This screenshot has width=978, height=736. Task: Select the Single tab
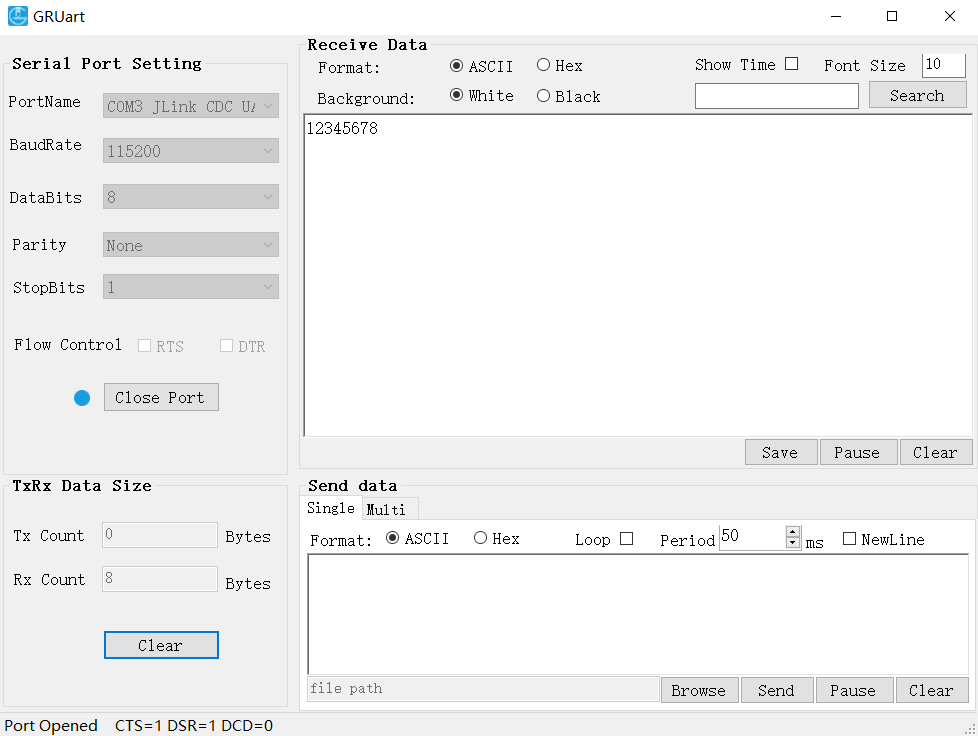click(330, 508)
